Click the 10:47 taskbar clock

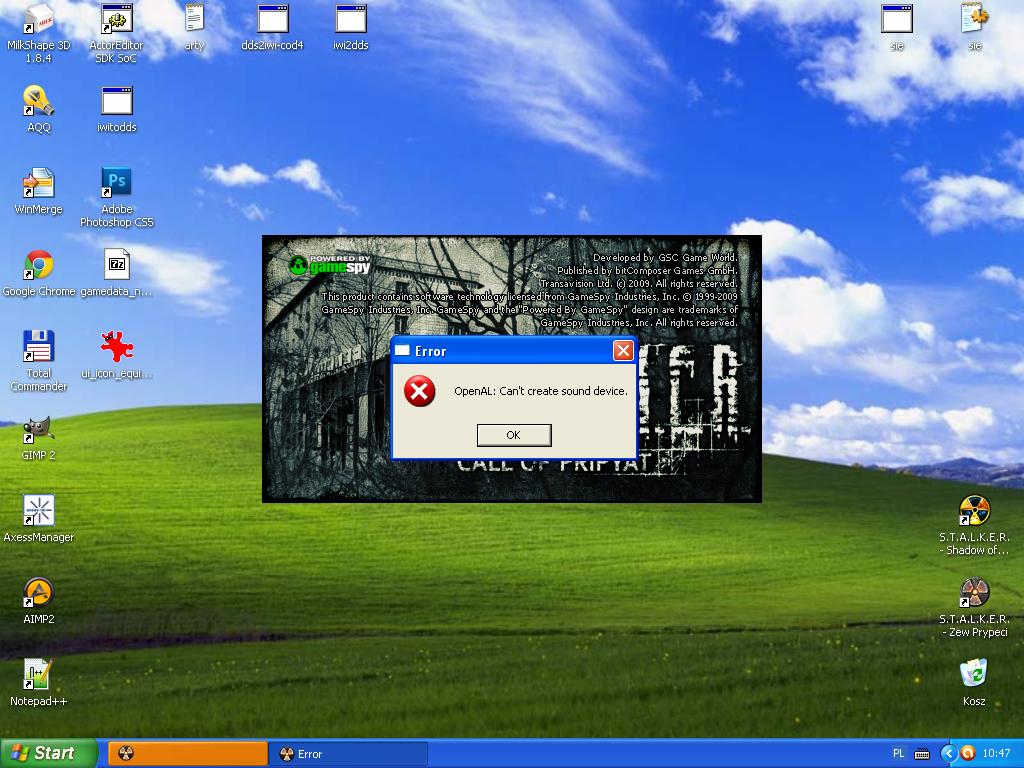pyautogui.click(x=996, y=754)
